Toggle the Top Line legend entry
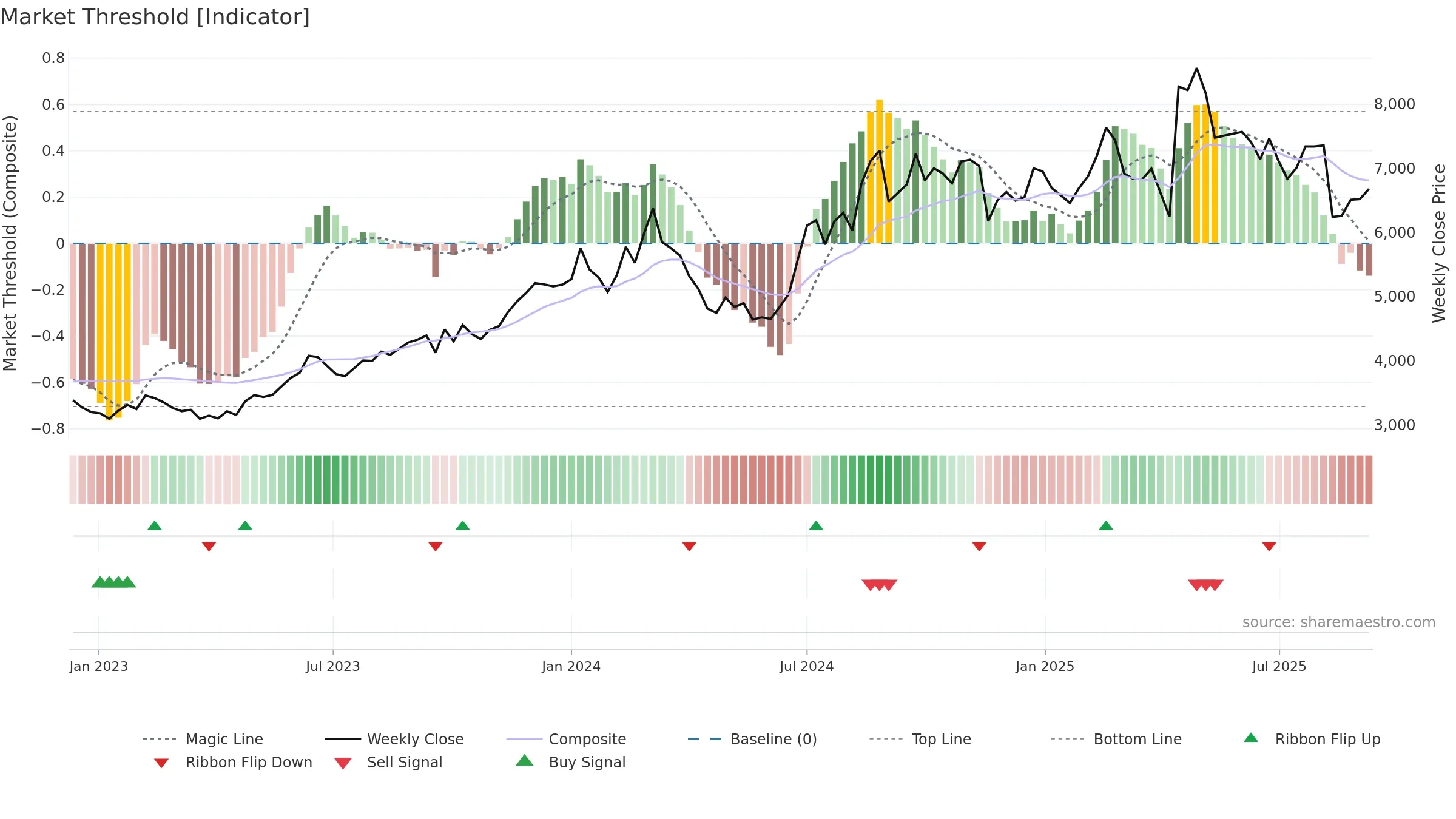 [920, 739]
